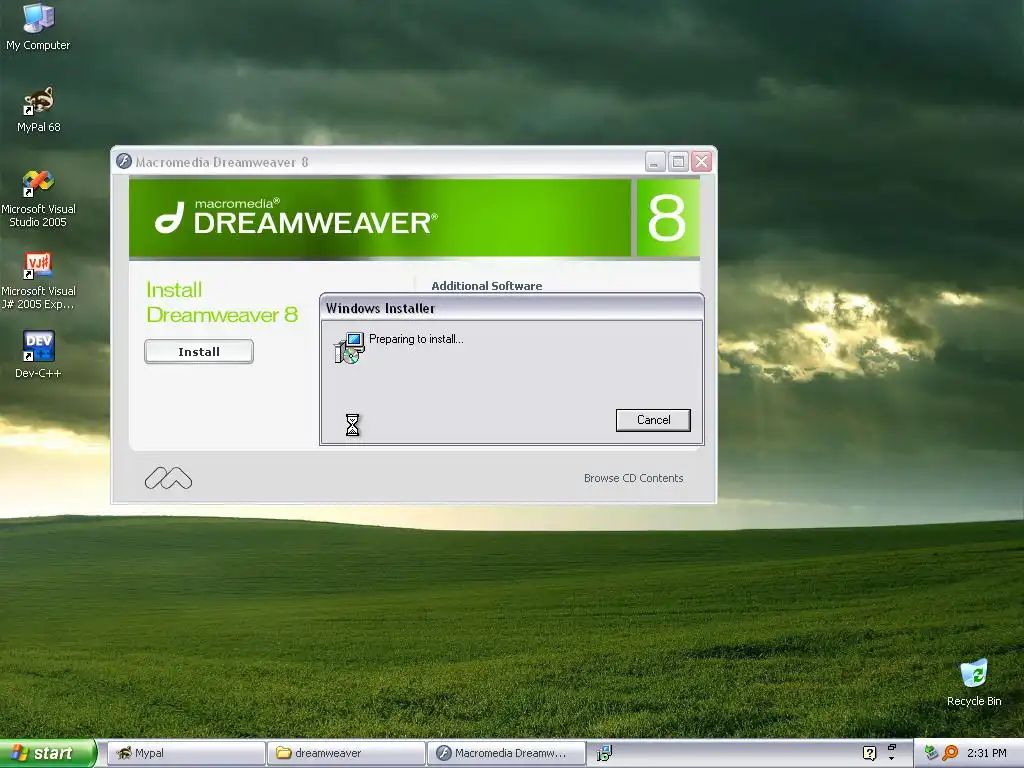Minimize the Macromedia Dreamweaver 8 window
1024x768 pixels.
point(655,161)
